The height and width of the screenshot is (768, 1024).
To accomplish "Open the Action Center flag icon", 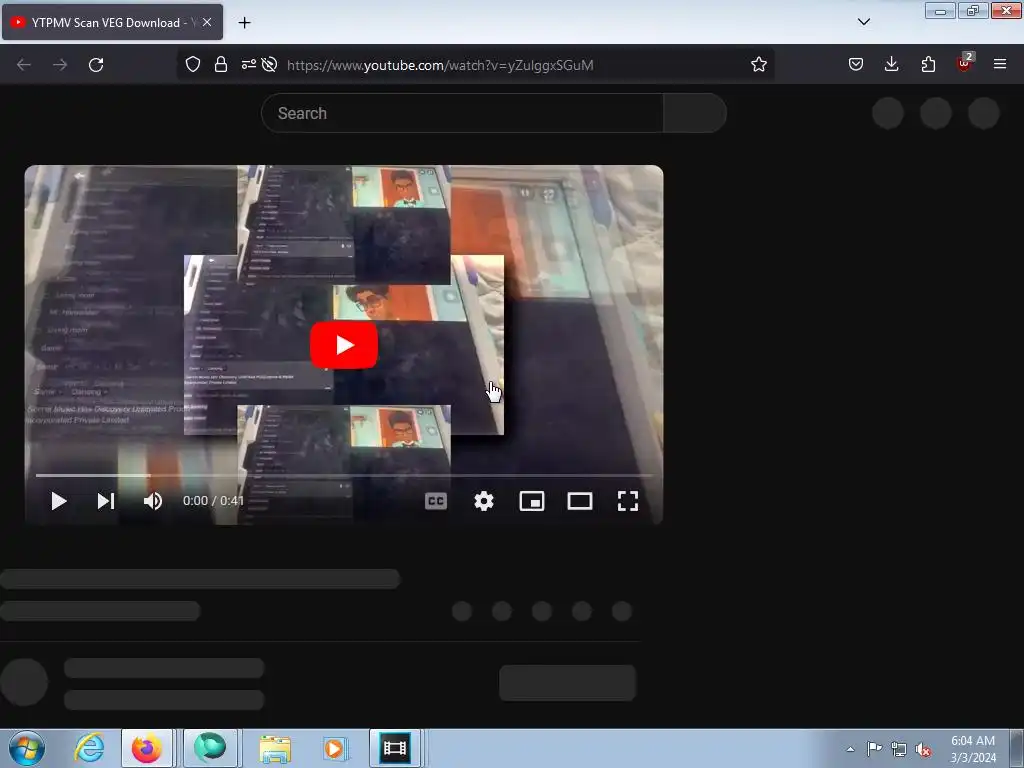I will [874, 749].
